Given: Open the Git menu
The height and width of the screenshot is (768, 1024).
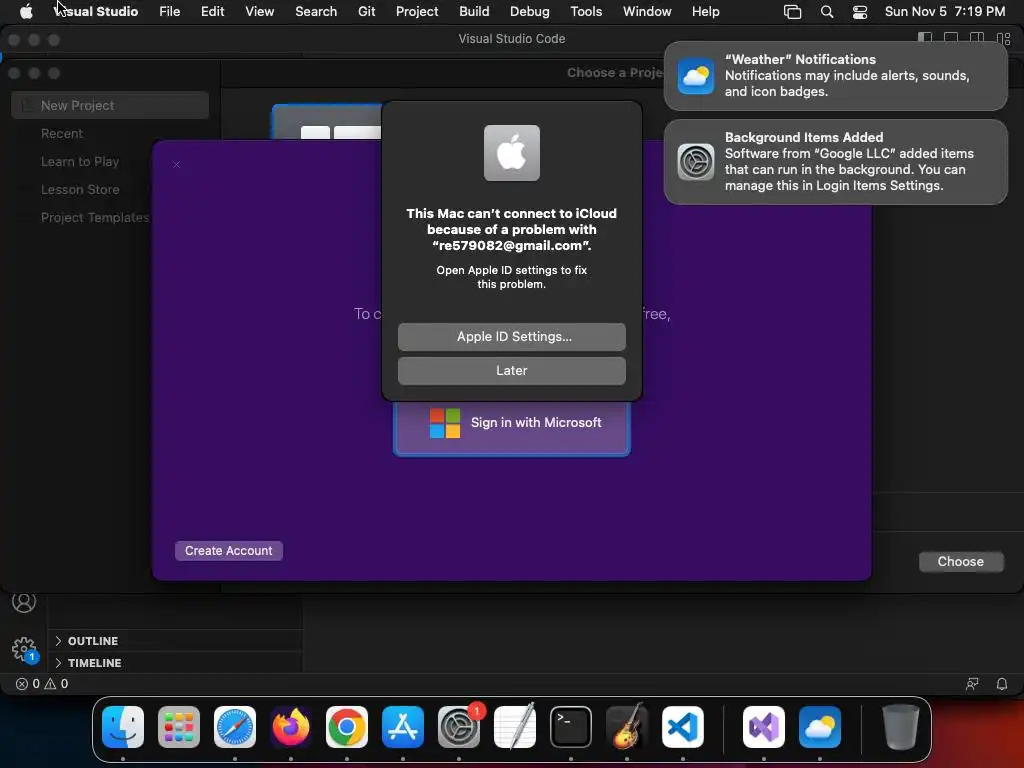Looking at the screenshot, I should tap(366, 12).
